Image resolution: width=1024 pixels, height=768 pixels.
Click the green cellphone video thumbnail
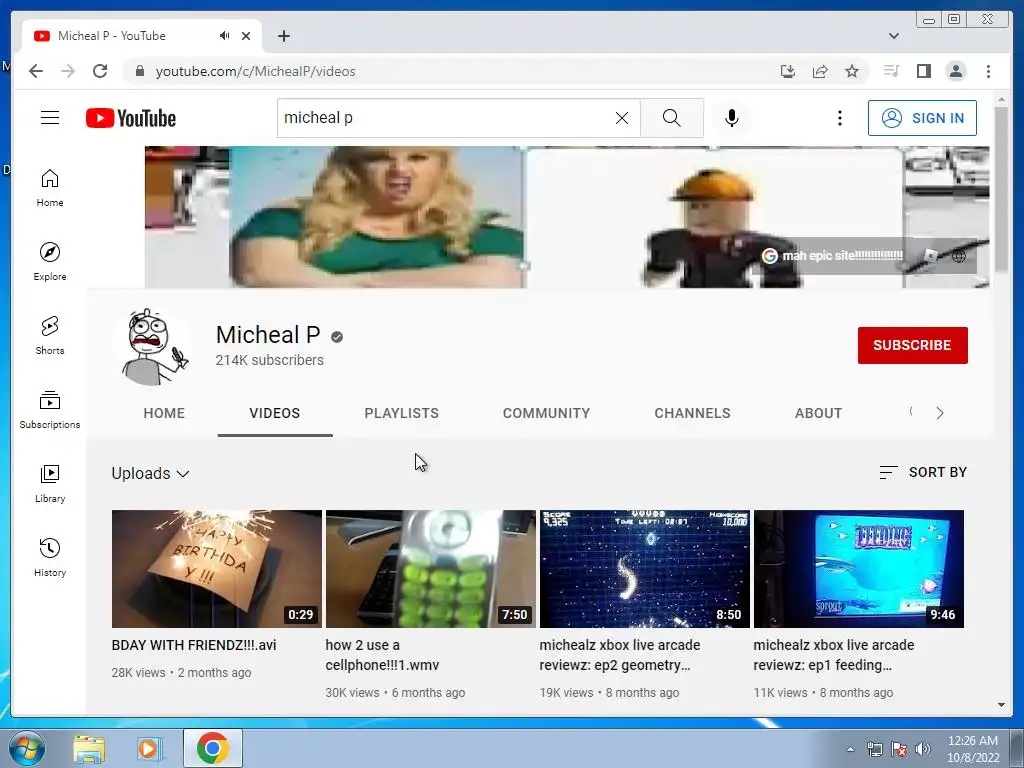pyautogui.click(x=430, y=569)
